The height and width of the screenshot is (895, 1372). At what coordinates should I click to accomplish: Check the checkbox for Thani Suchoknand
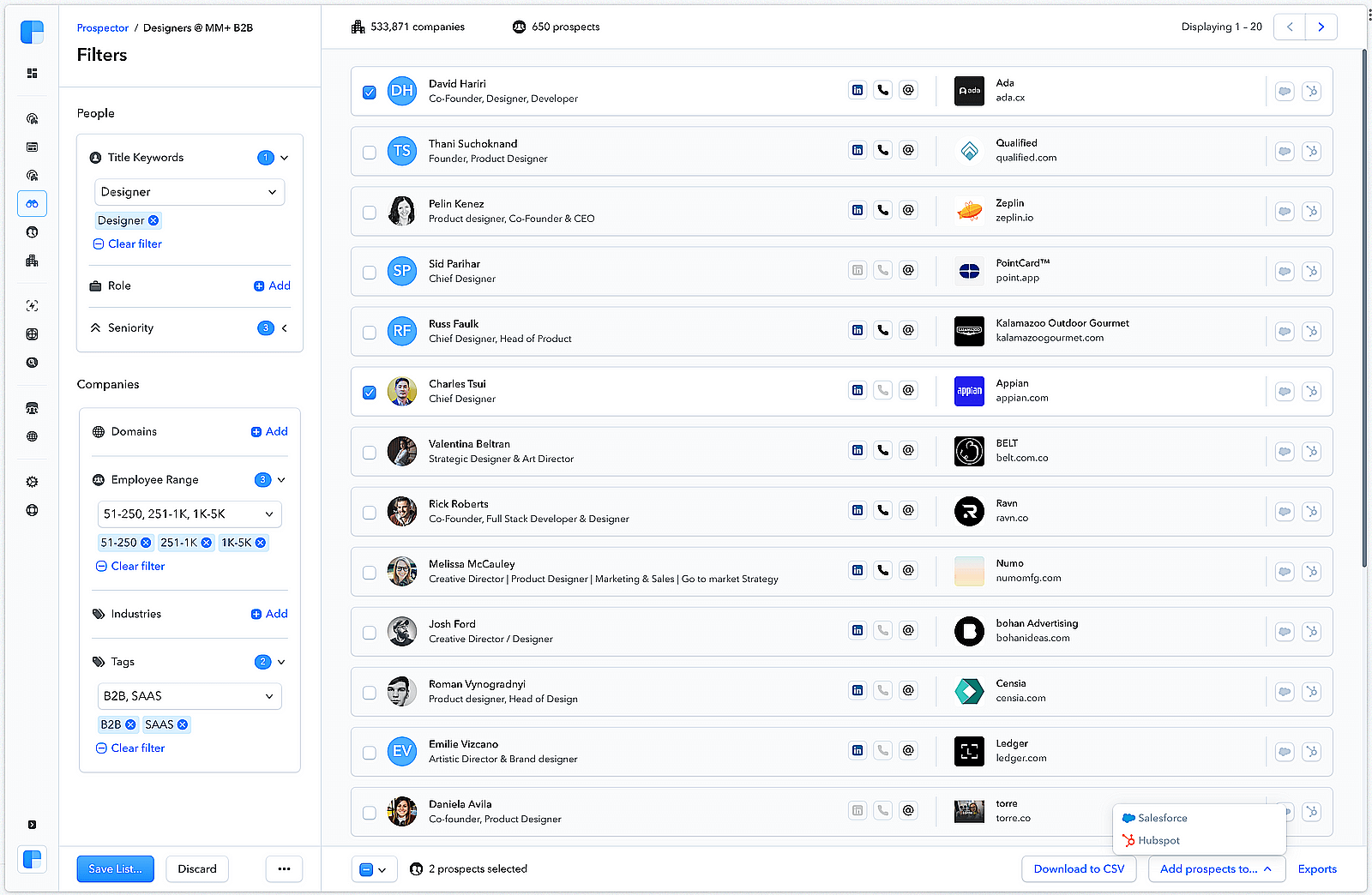tap(369, 152)
